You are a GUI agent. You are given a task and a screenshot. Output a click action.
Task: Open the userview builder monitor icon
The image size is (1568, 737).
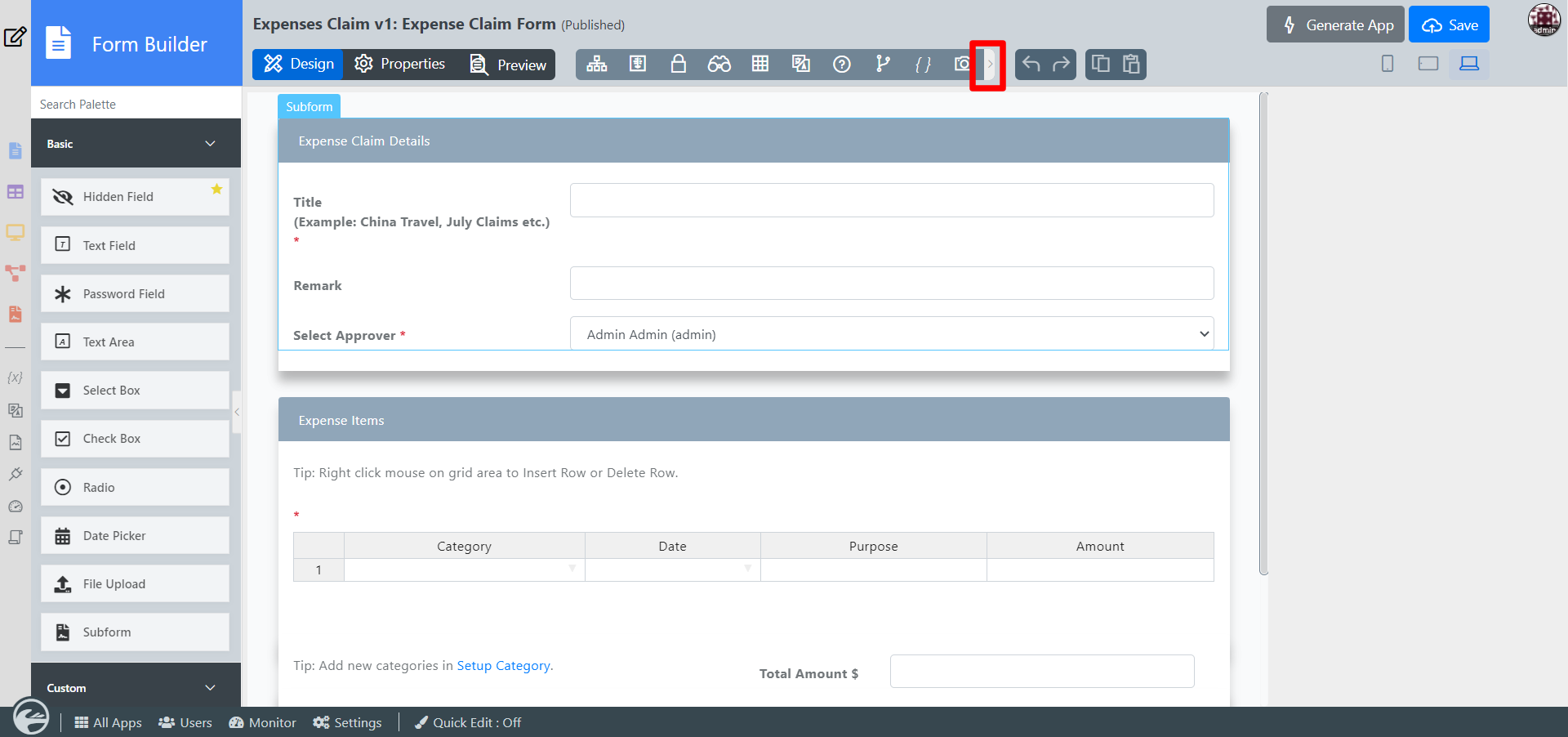[x=16, y=232]
